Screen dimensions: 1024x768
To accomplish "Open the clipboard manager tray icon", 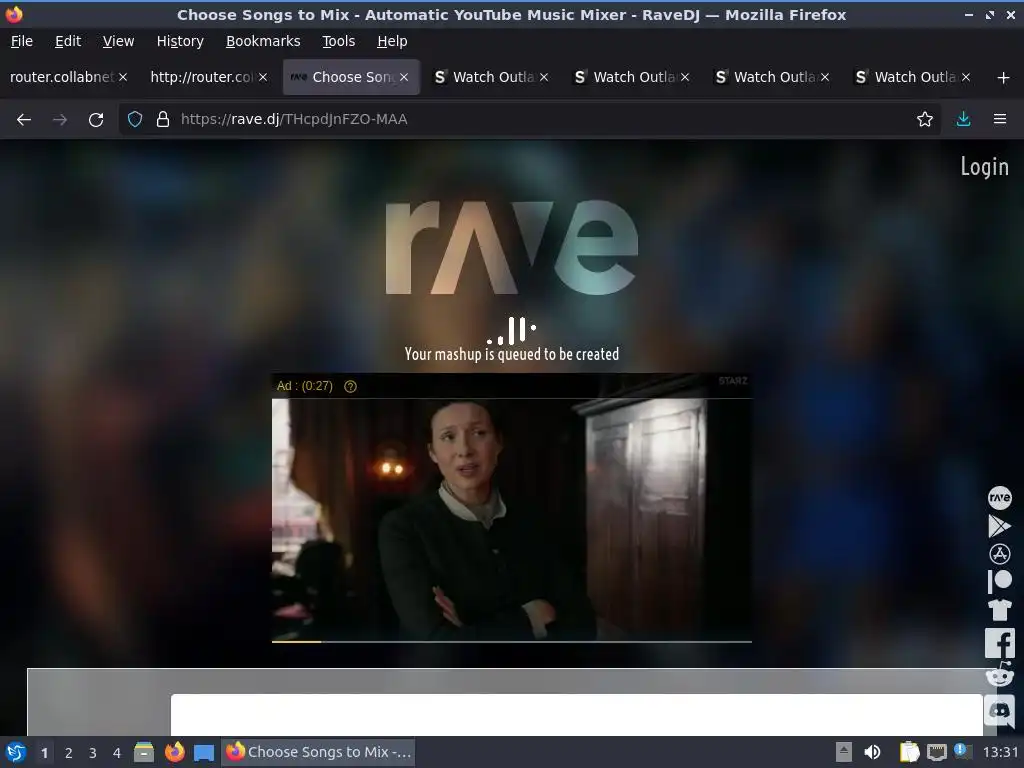I will coord(909,752).
